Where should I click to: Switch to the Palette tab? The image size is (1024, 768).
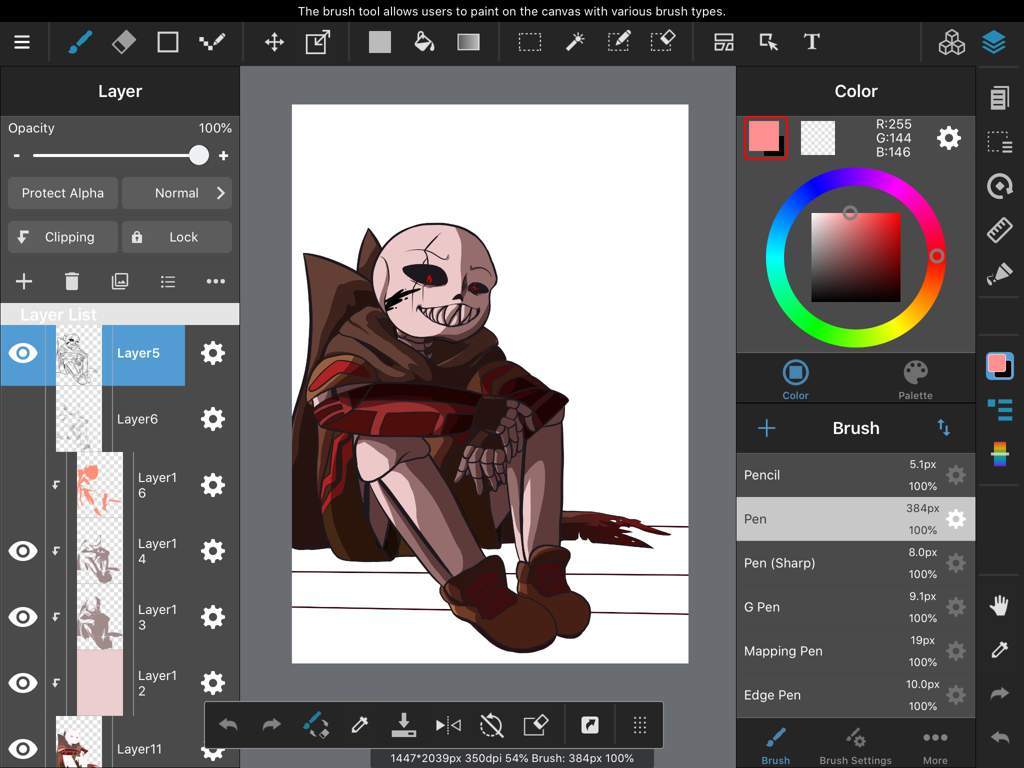click(x=915, y=380)
